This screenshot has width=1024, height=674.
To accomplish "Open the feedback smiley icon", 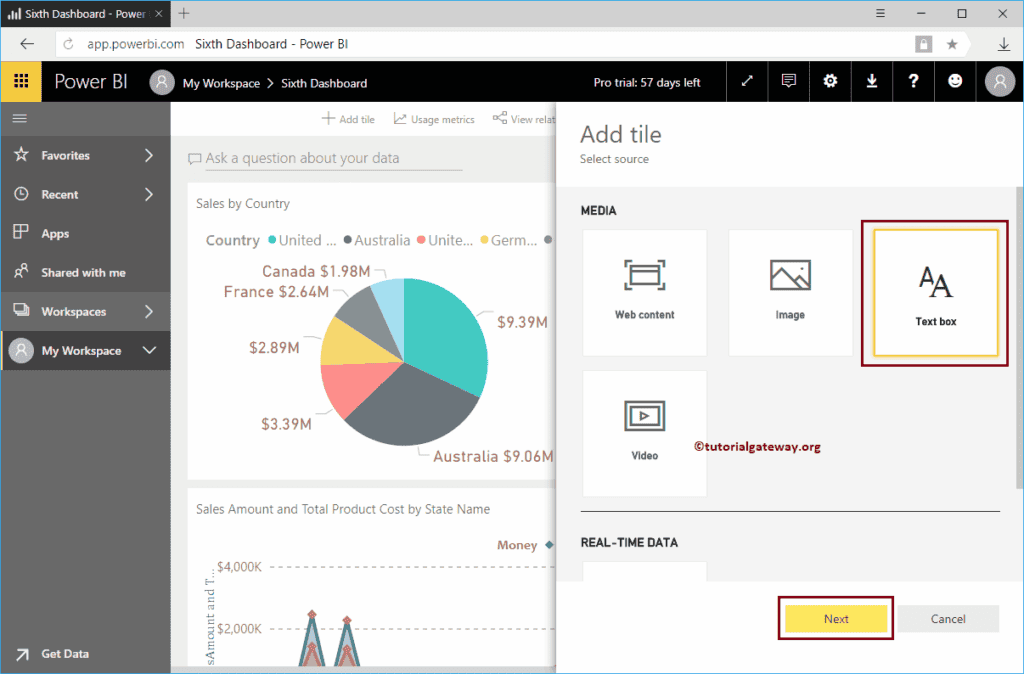I will pos(955,81).
